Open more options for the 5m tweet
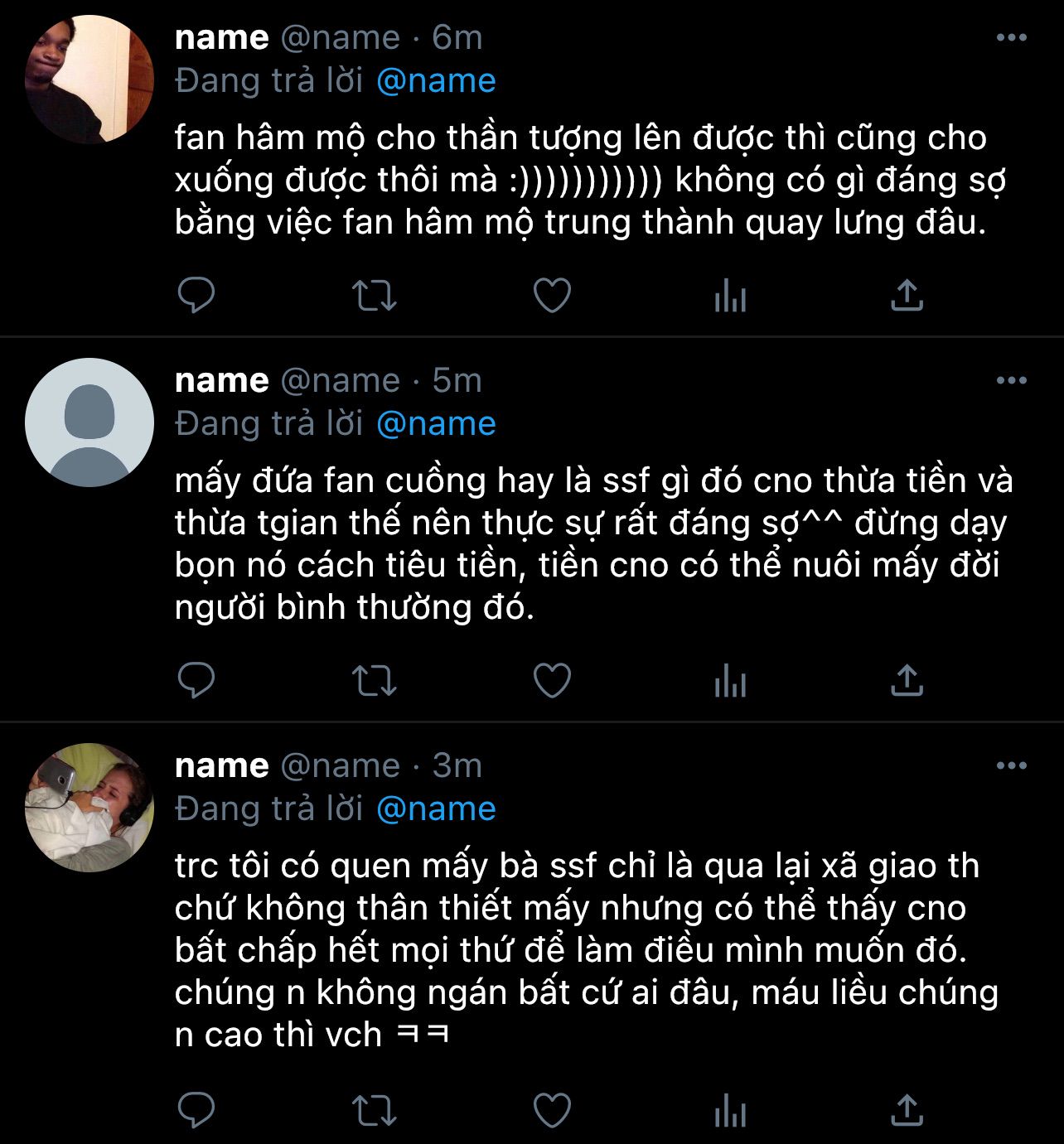This screenshot has height=1144, width=1064. point(1011,381)
